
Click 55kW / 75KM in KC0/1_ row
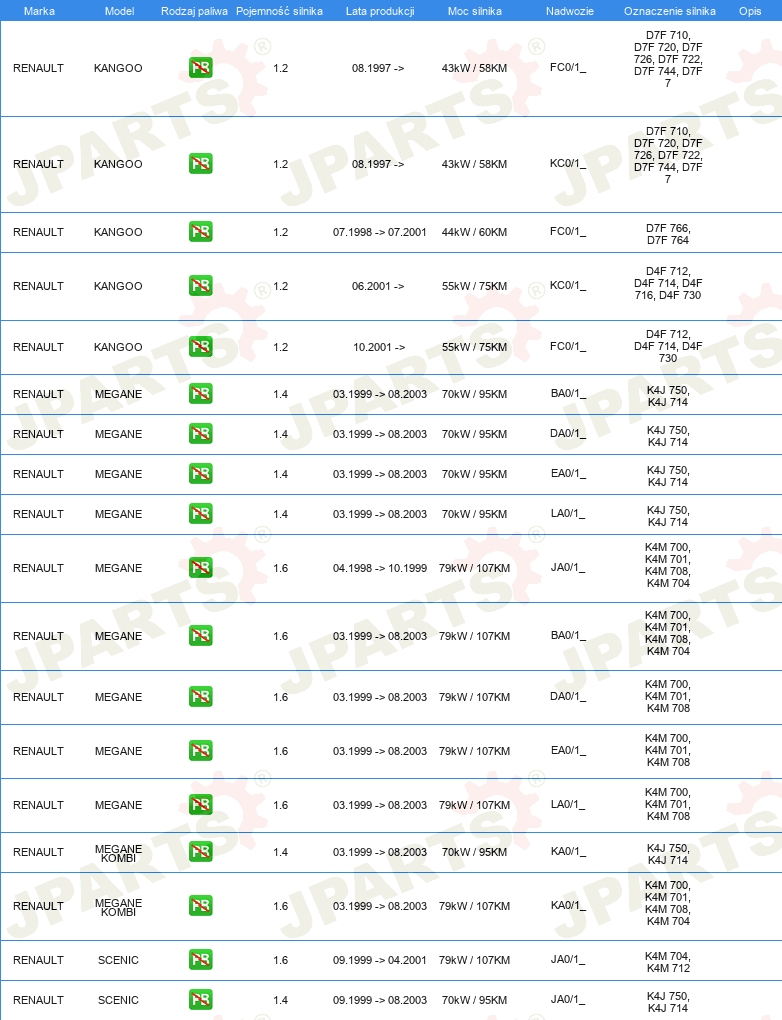[x=474, y=286]
